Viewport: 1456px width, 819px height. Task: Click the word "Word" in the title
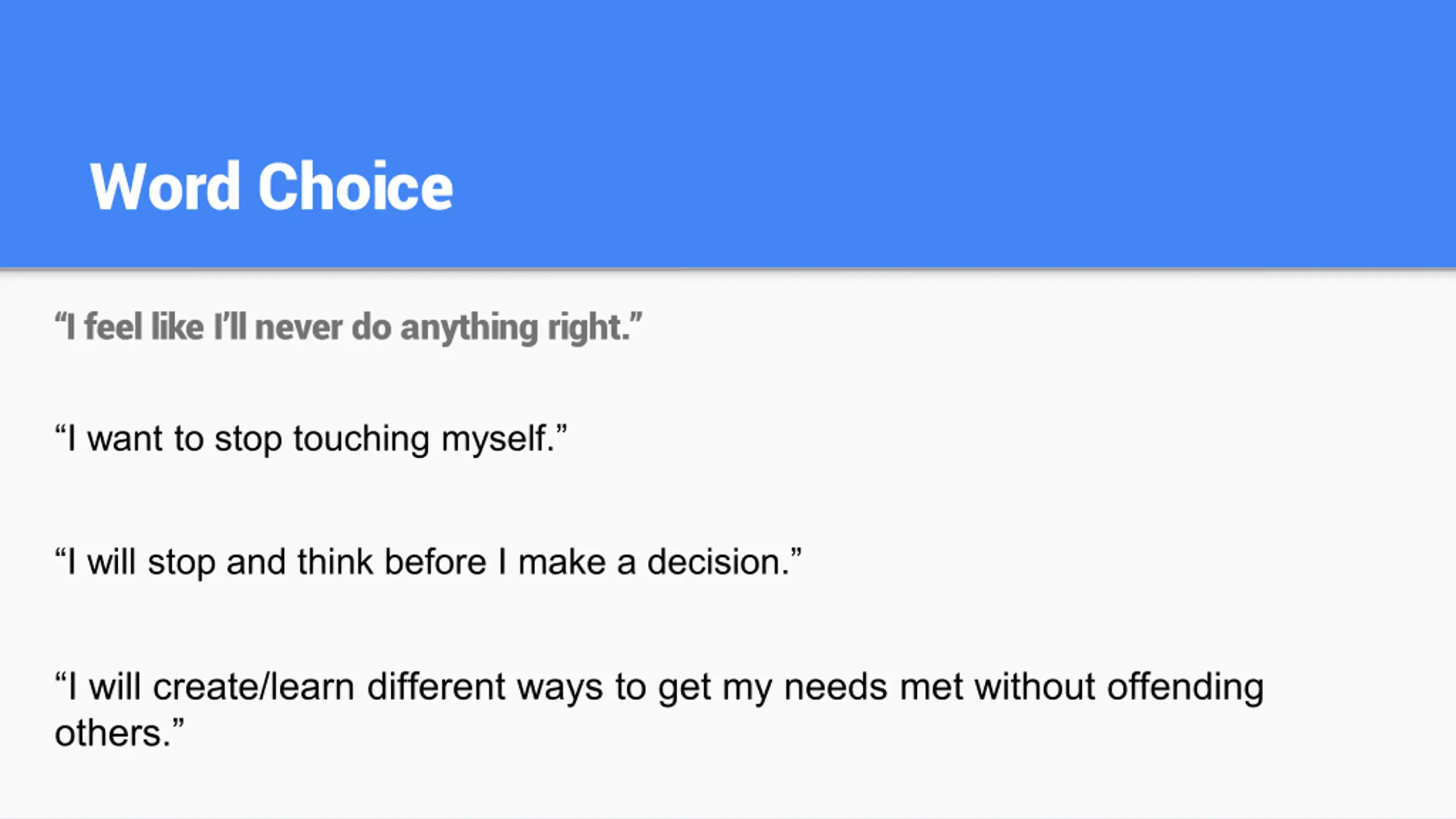click(165, 186)
